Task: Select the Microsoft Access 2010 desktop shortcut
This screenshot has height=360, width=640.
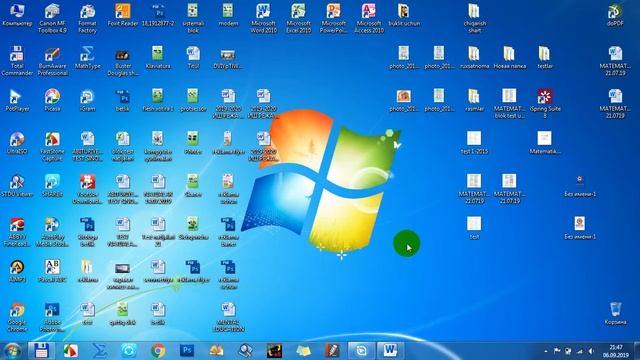Action: 369,18
